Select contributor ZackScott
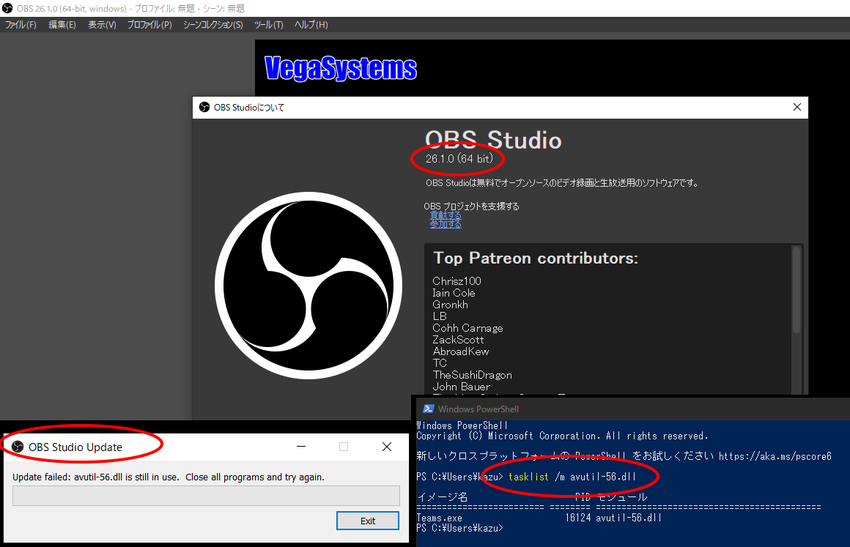 coord(458,340)
